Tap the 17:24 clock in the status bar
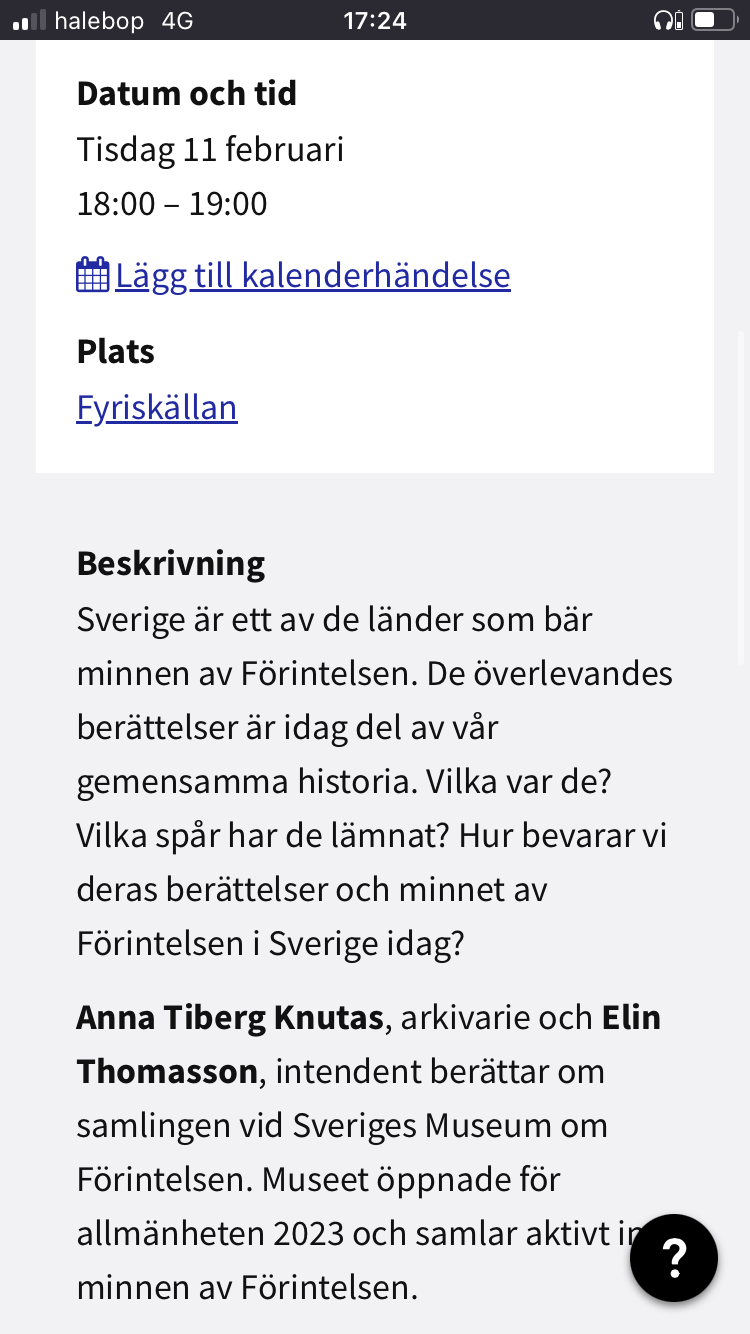 [x=374, y=20]
